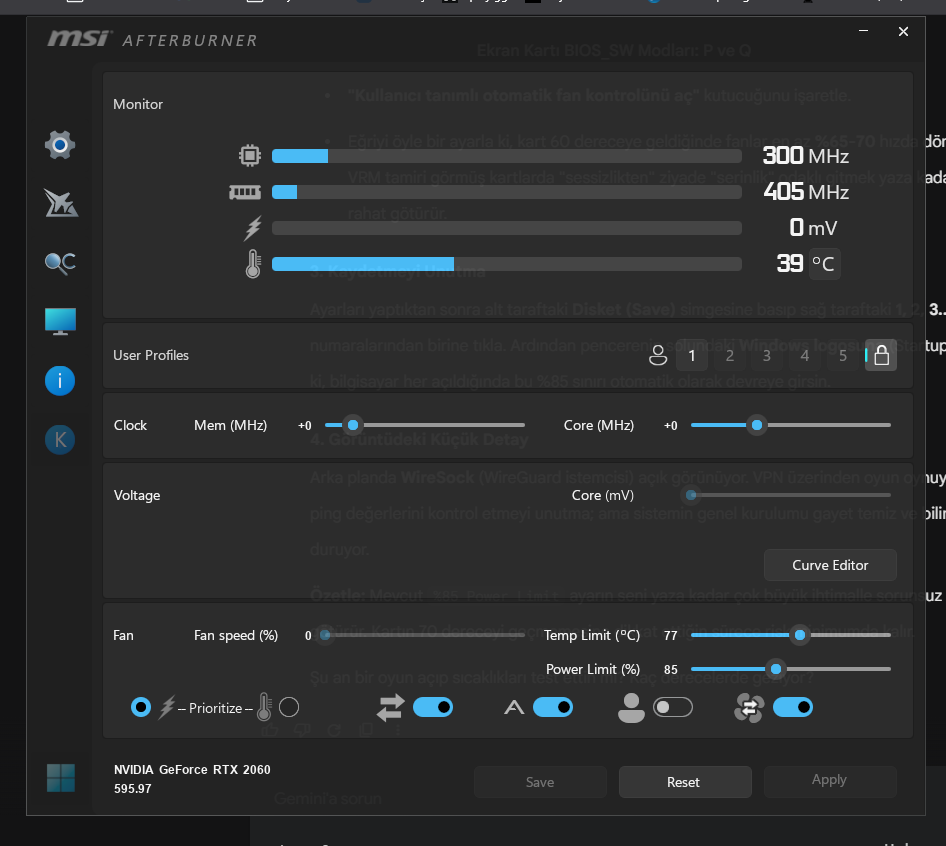This screenshot has width=946, height=846.
Task: Click the K icon in sidebar
Action: point(60,440)
